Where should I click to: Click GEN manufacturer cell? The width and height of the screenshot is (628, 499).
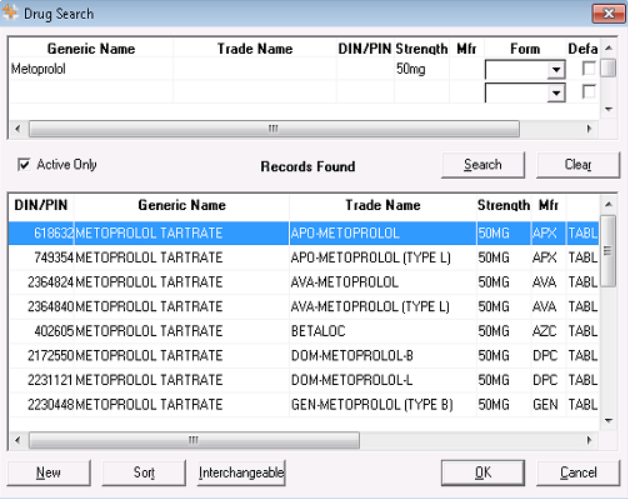coord(548,404)
